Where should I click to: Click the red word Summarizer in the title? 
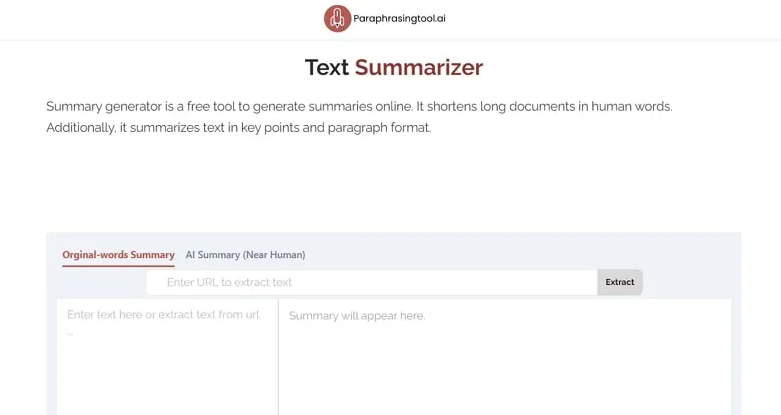tap(418, 68)
